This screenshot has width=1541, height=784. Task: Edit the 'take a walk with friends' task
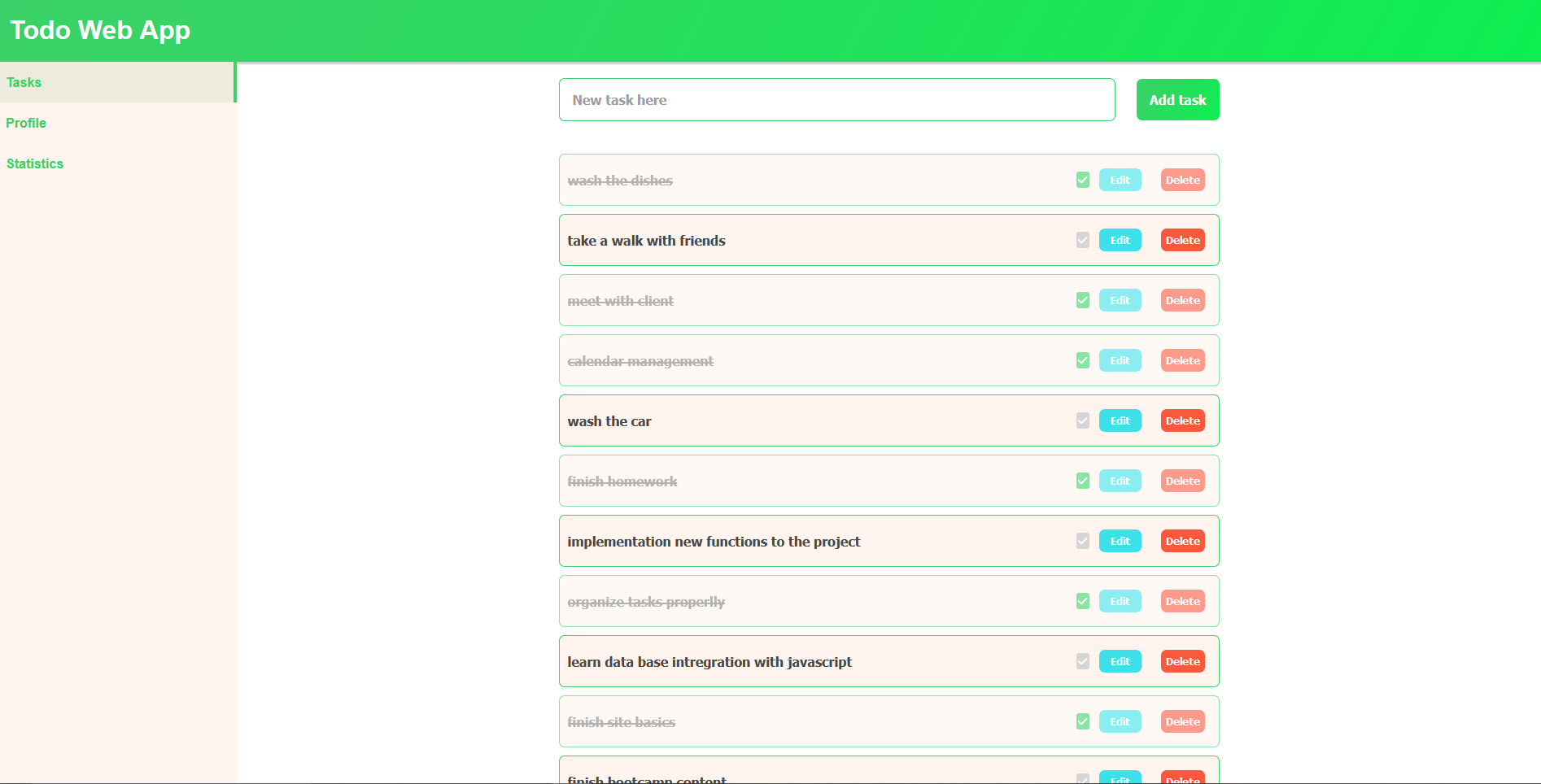click(x=1120, y=240)
